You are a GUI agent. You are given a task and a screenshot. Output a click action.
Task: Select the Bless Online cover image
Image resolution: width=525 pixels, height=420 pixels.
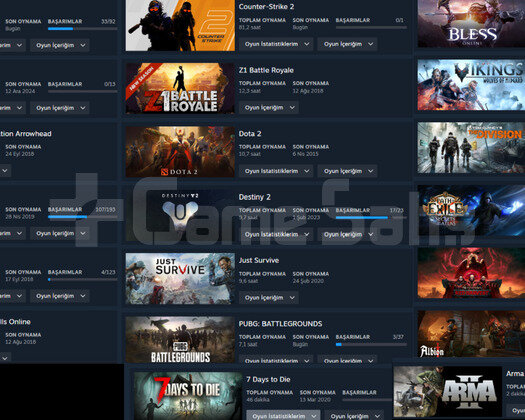pyautogui.click(x=471, y=23)
